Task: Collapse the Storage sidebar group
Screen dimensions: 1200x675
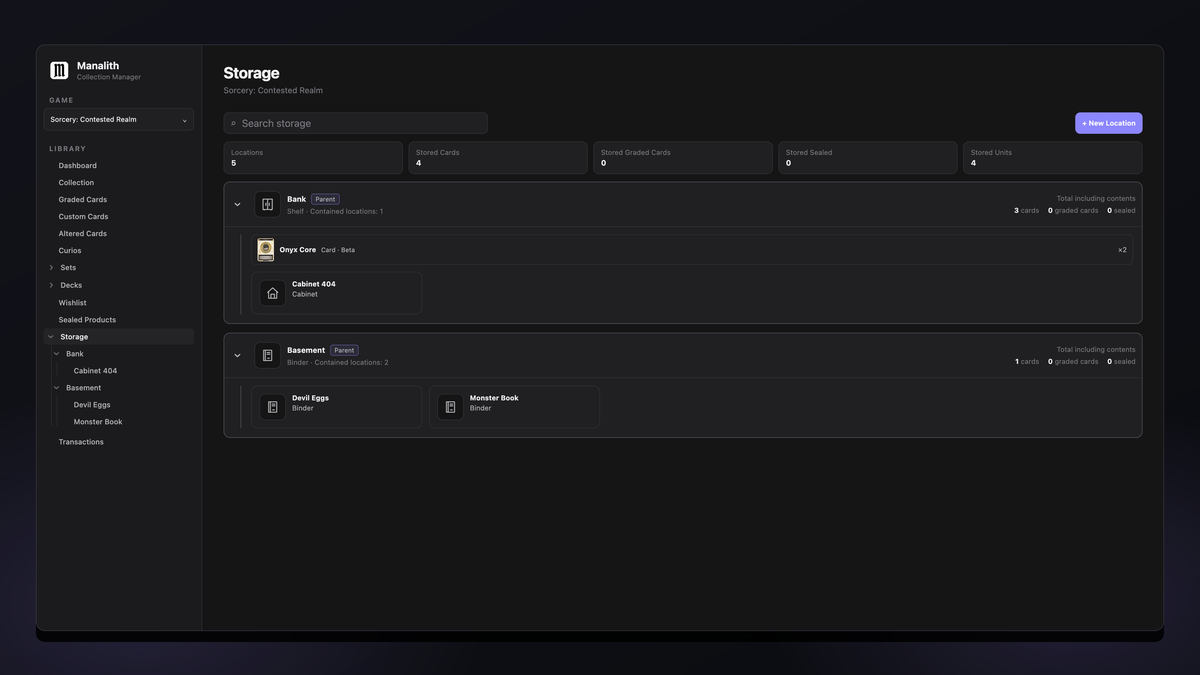Action: click(51, 337)
